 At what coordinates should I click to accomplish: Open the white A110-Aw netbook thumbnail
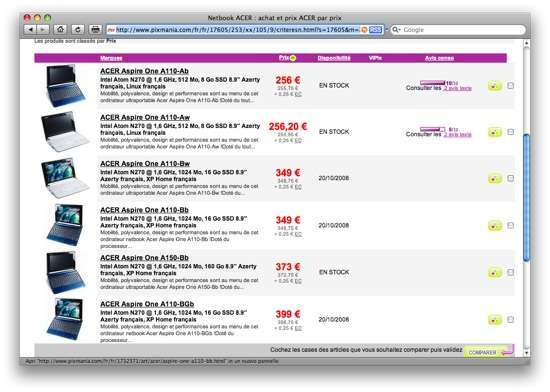pos(65,132)
